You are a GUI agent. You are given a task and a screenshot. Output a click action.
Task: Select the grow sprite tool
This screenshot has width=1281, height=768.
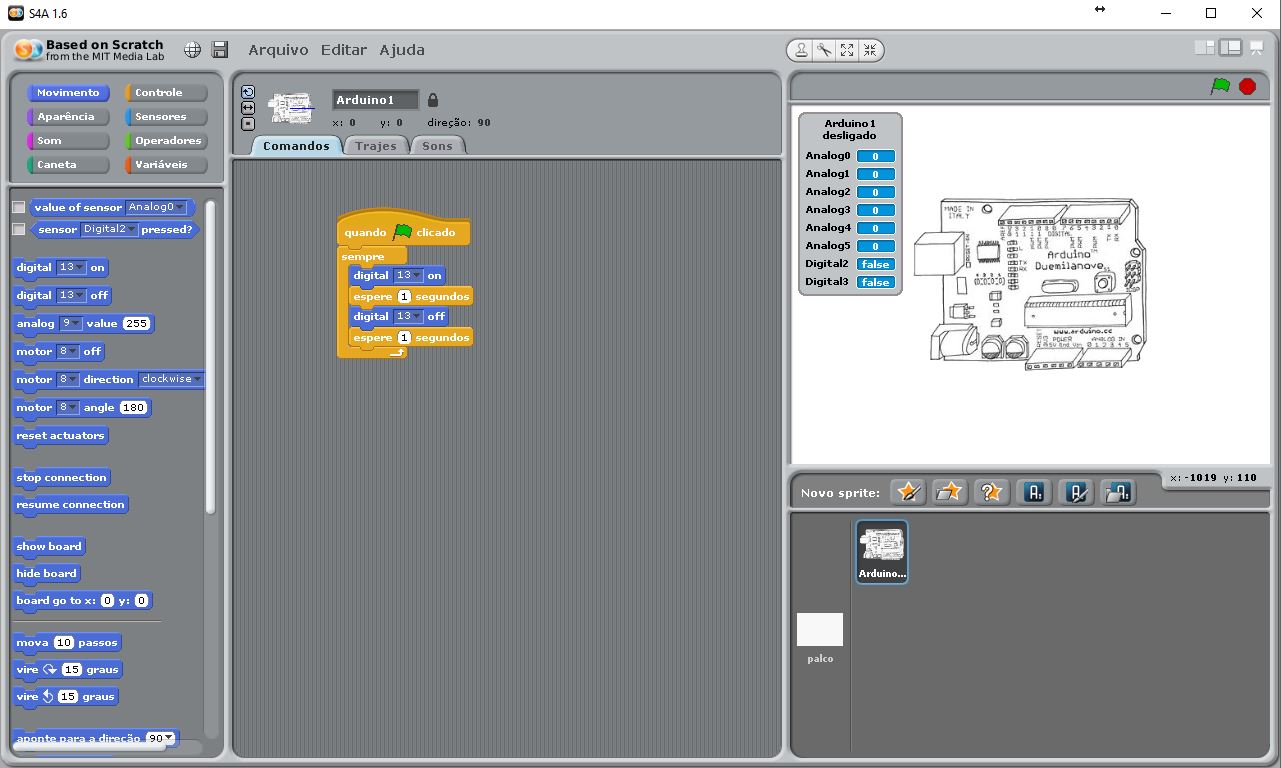click(848, 50)
